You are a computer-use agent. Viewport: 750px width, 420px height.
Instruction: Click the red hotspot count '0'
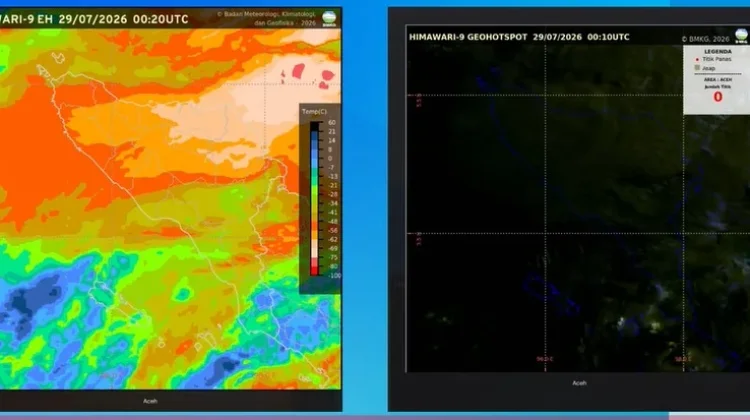point(718,97)
